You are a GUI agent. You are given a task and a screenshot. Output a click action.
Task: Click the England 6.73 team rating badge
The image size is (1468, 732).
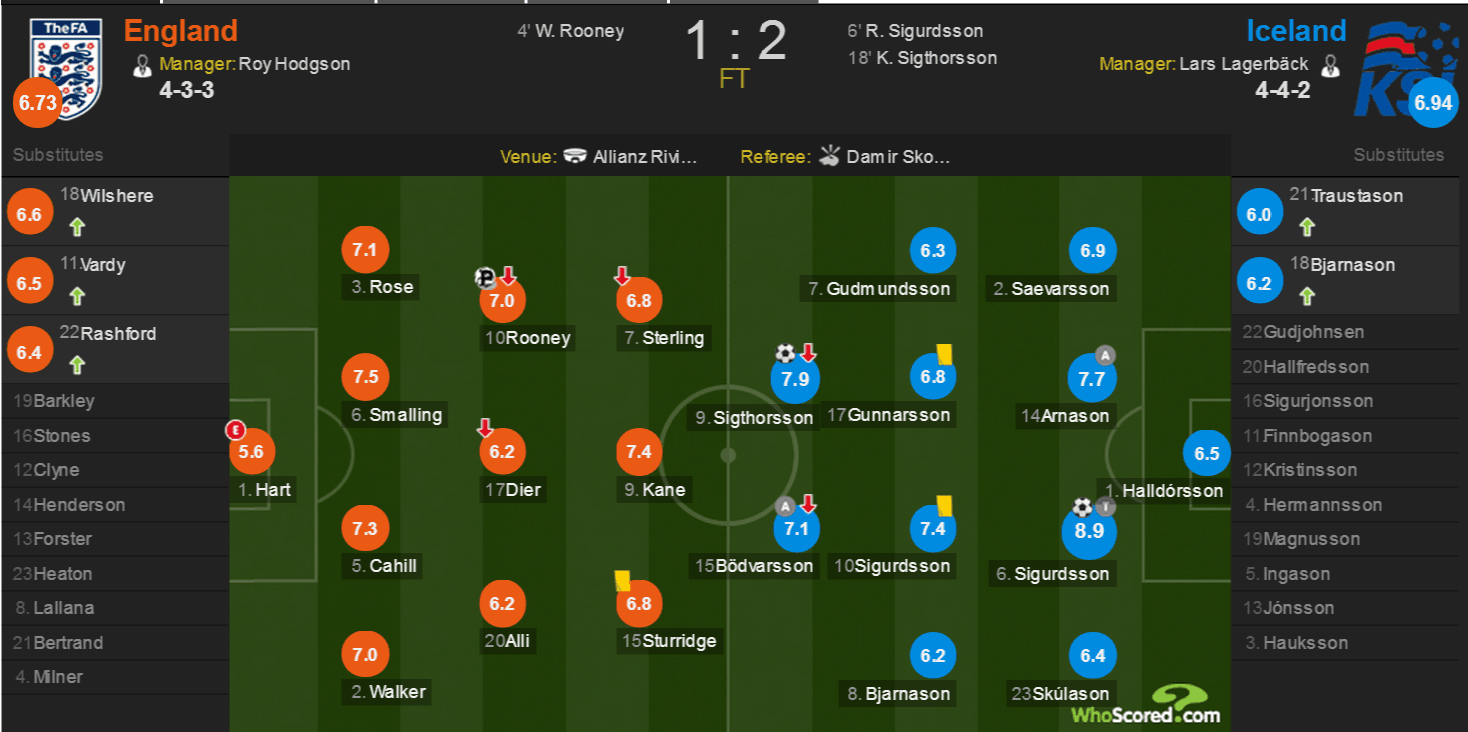pos(39,103)
